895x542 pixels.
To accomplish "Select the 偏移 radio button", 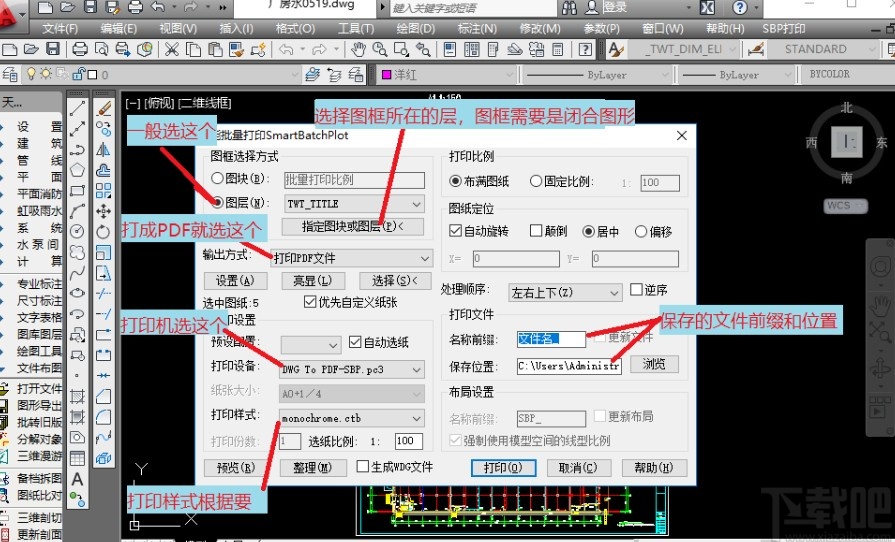I will (640, 231).
